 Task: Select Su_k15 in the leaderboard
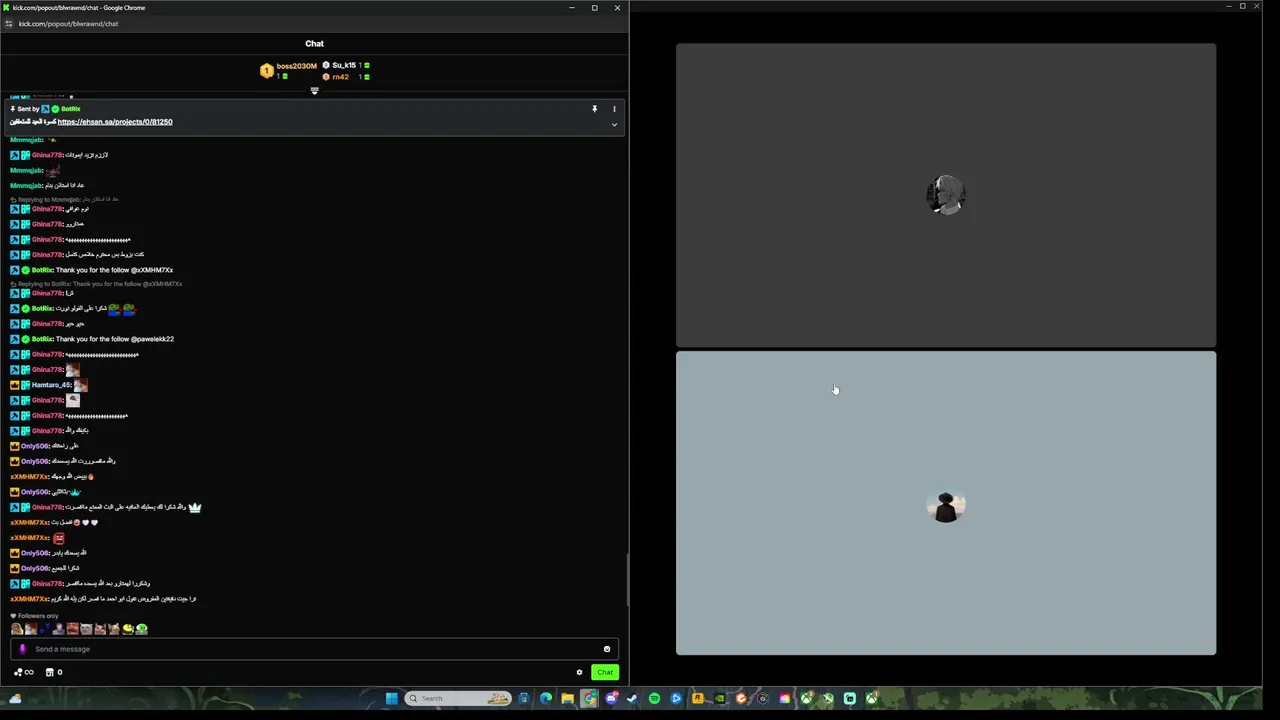344,65
